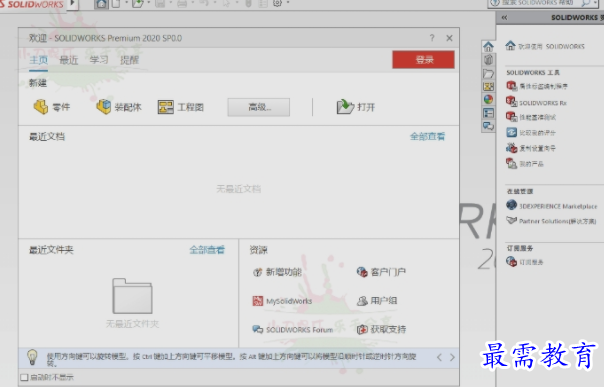Close the welcome dialog
The width and height of the screenshot is (604, 387).
click(x=449, y=38)
